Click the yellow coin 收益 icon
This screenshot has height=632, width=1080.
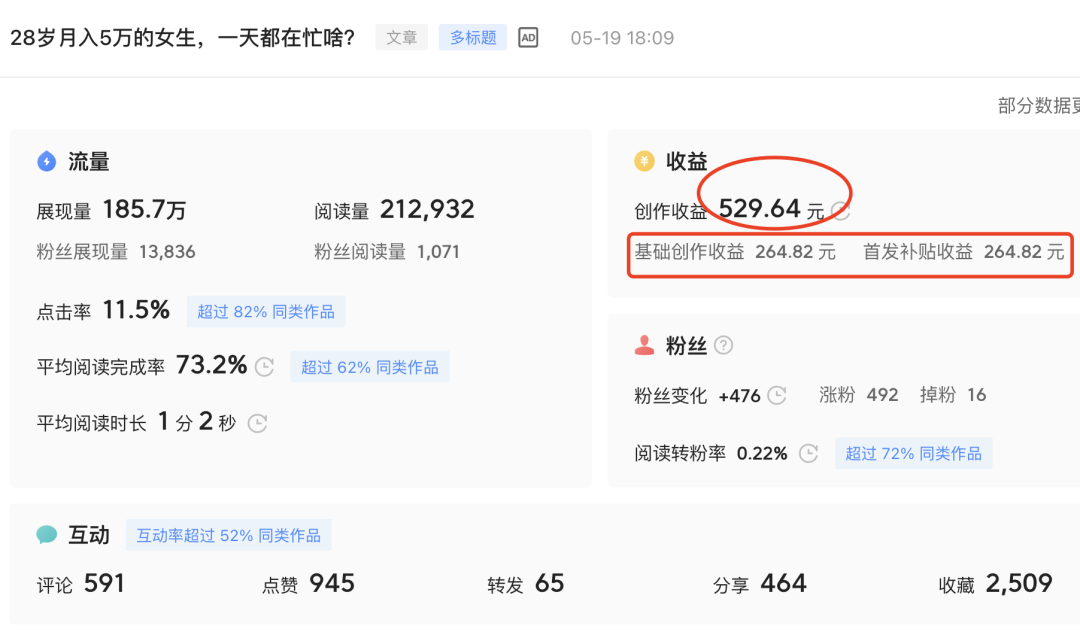coord(645,161)
